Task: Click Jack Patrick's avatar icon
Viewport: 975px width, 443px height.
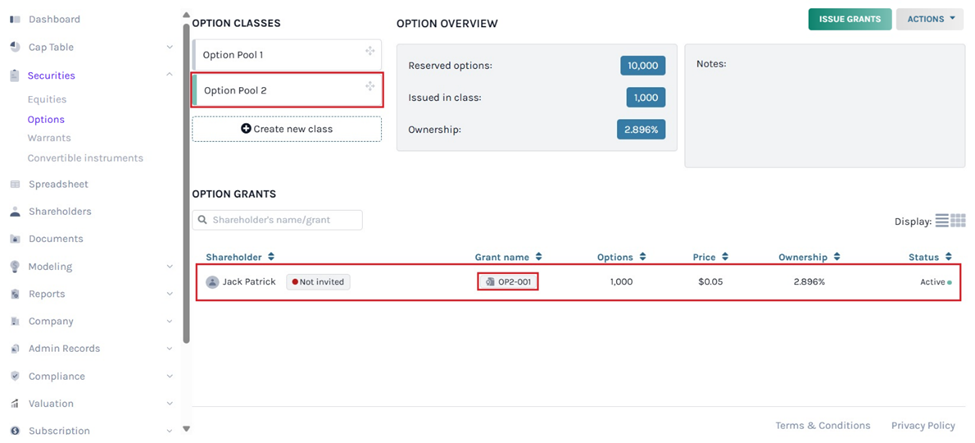Action: coord(212,282)
